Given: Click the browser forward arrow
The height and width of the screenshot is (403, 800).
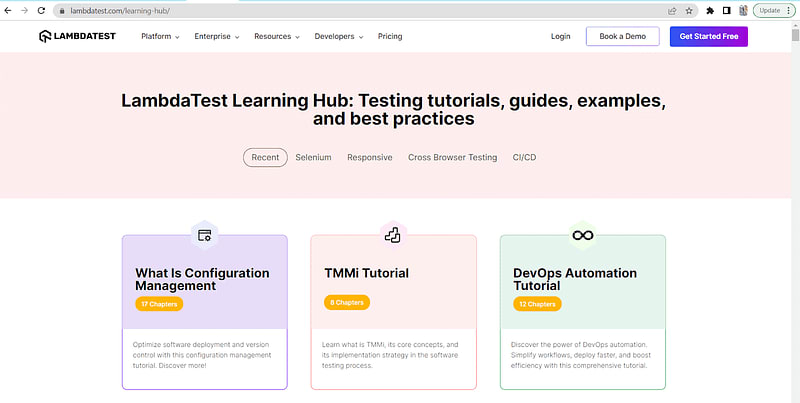Looking at the screenshot, I should pos(24,10).
